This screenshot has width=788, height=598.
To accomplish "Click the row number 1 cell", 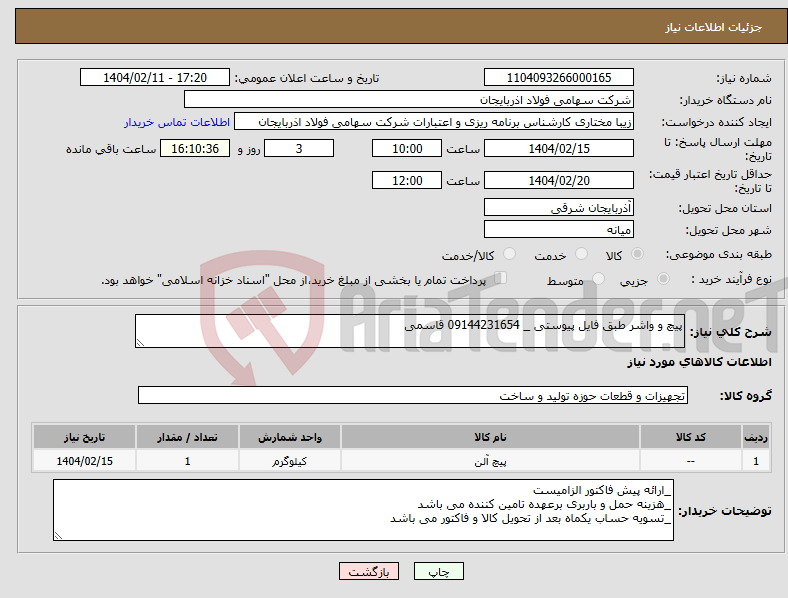I will click(x=756, y=461).
